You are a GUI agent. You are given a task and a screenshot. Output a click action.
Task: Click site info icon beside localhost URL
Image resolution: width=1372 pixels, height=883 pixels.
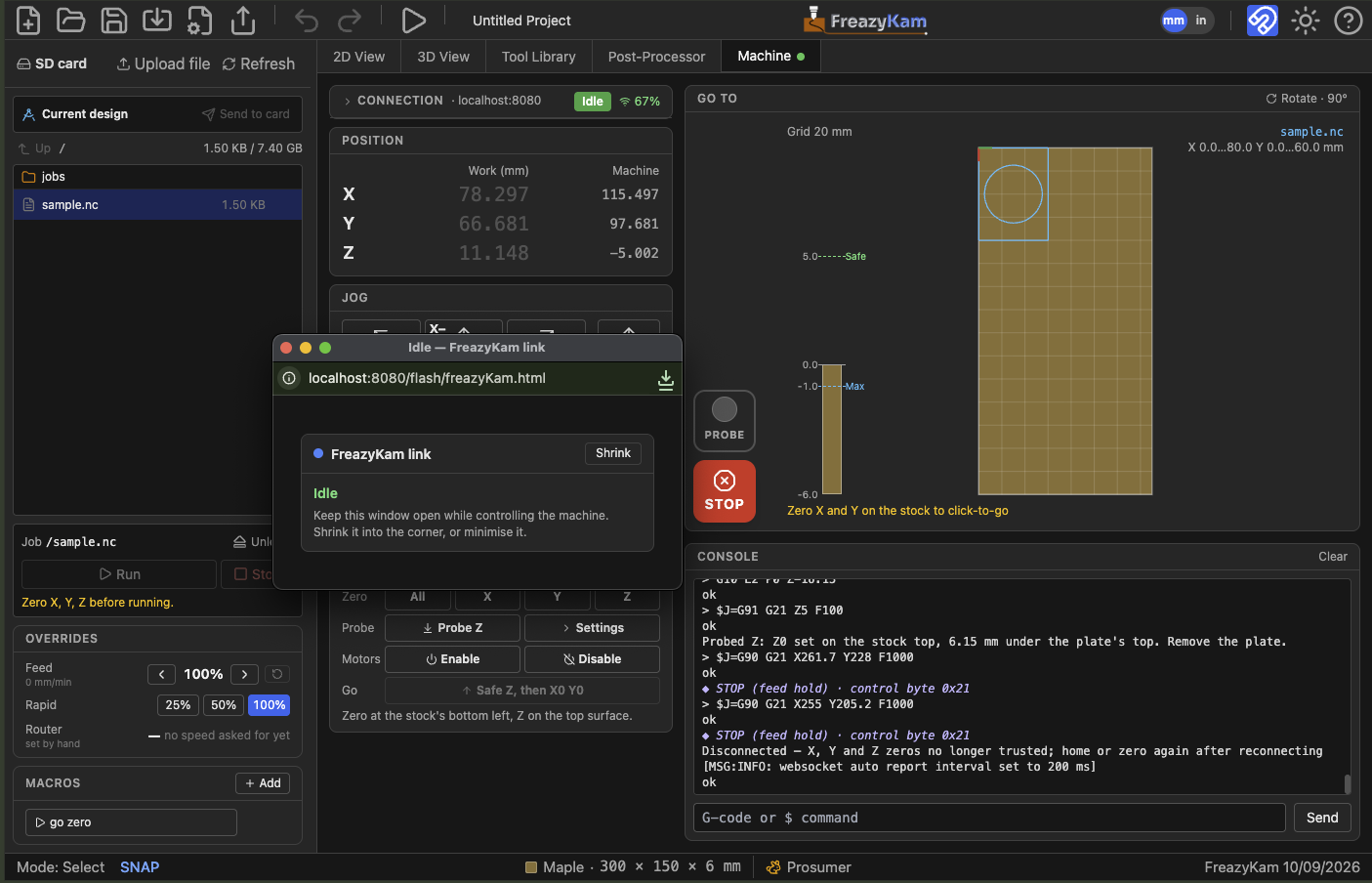pos(289,378)
